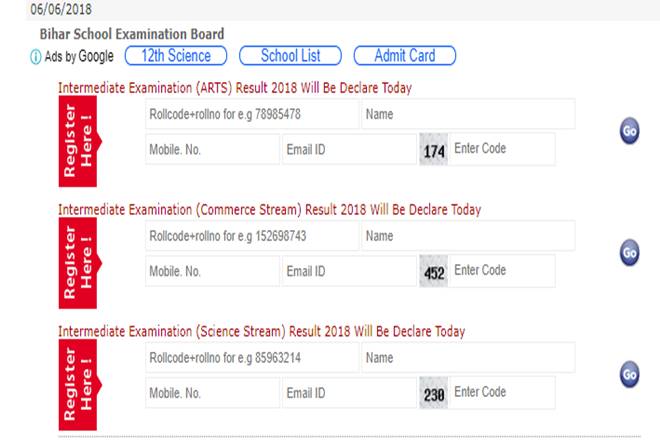This screenshot has width=660, height=440.
Task: Click the Go button for Commerce Stream
Action: point(629,253)
